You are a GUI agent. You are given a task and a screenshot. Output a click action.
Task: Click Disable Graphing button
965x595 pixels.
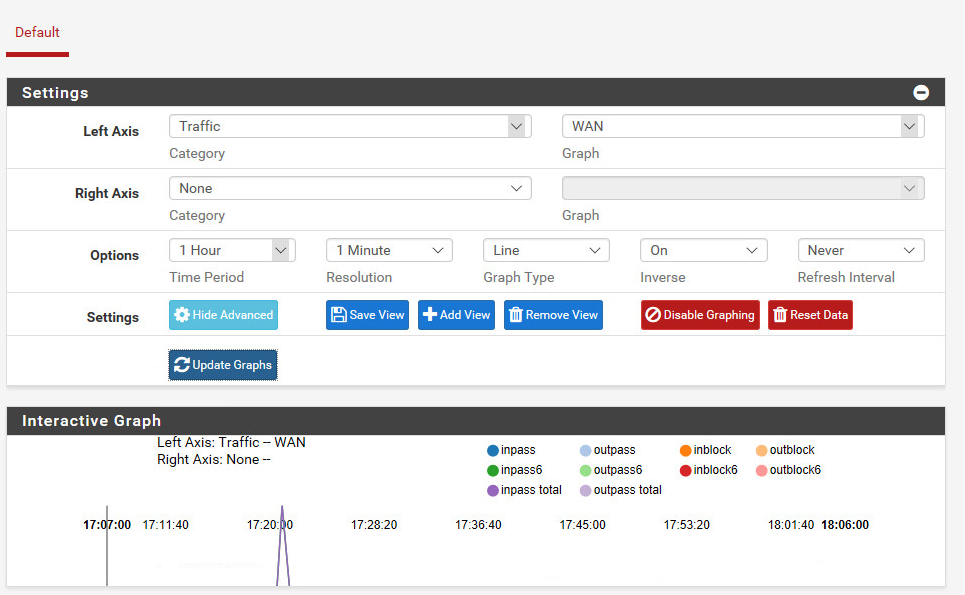(x=700, y=315)
